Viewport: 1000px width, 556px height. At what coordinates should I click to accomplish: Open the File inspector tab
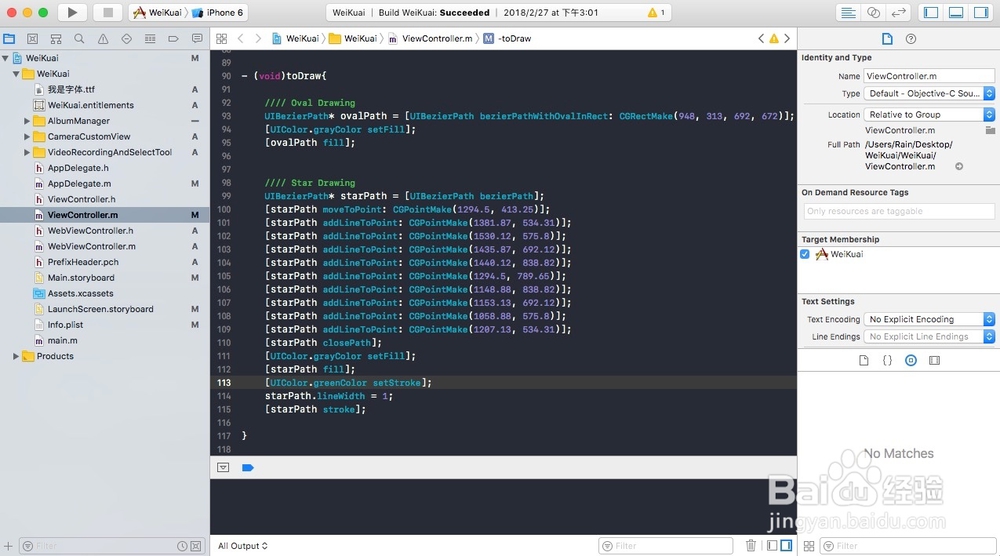click(x=887, y=39)
